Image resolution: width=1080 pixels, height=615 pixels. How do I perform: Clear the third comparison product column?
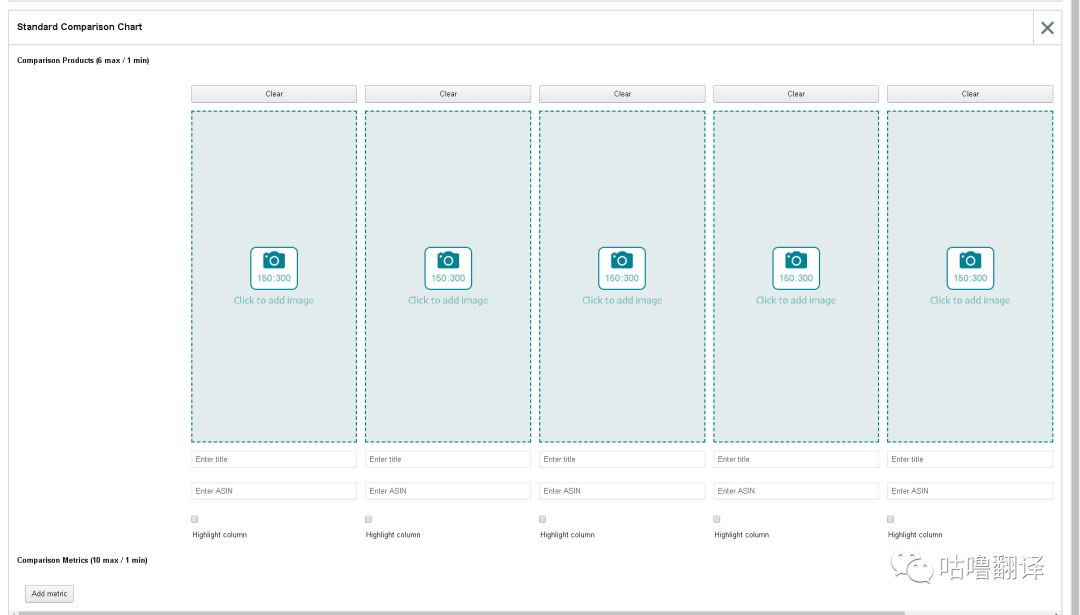[x=622, y=94]
